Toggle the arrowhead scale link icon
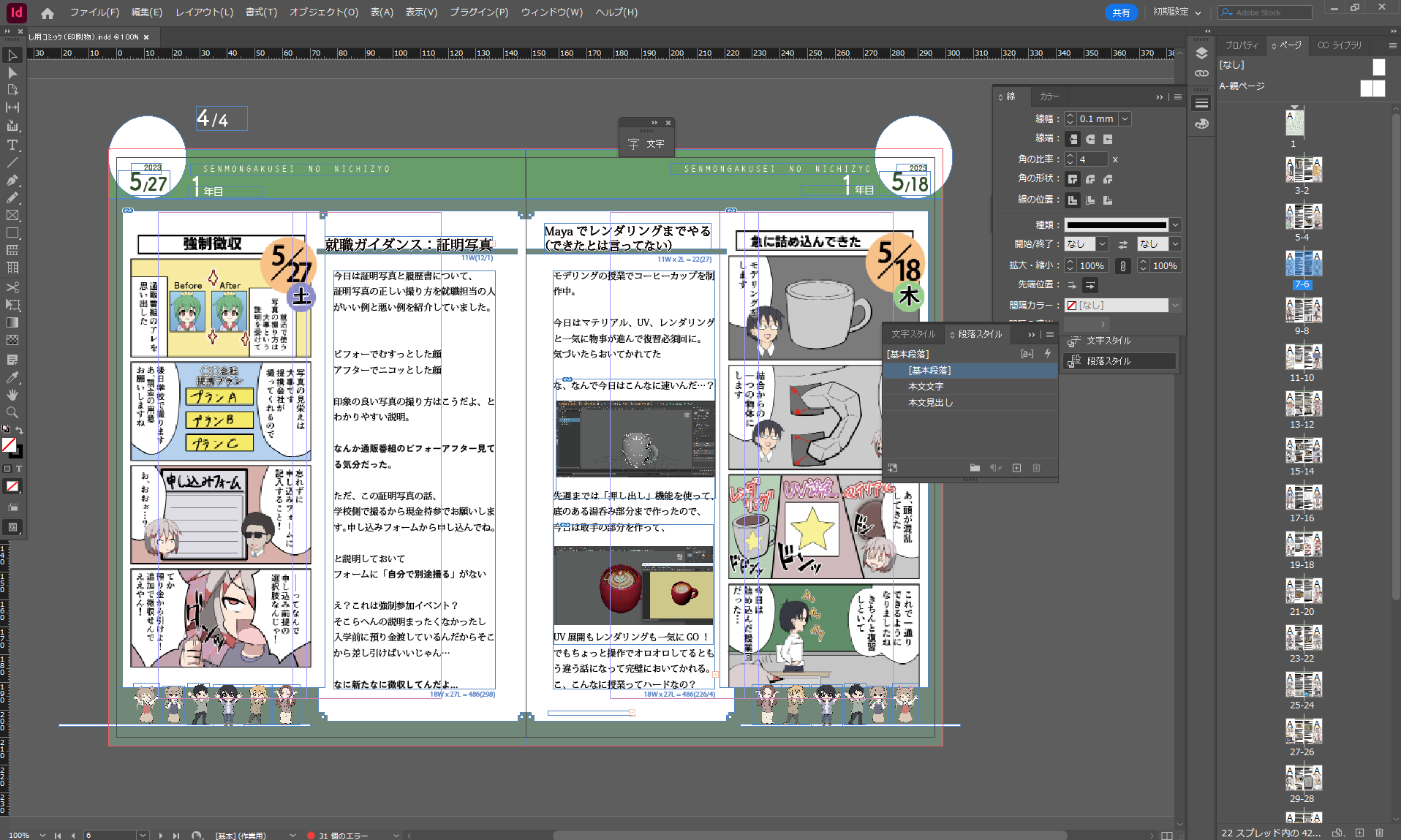 coord(1123,266)
